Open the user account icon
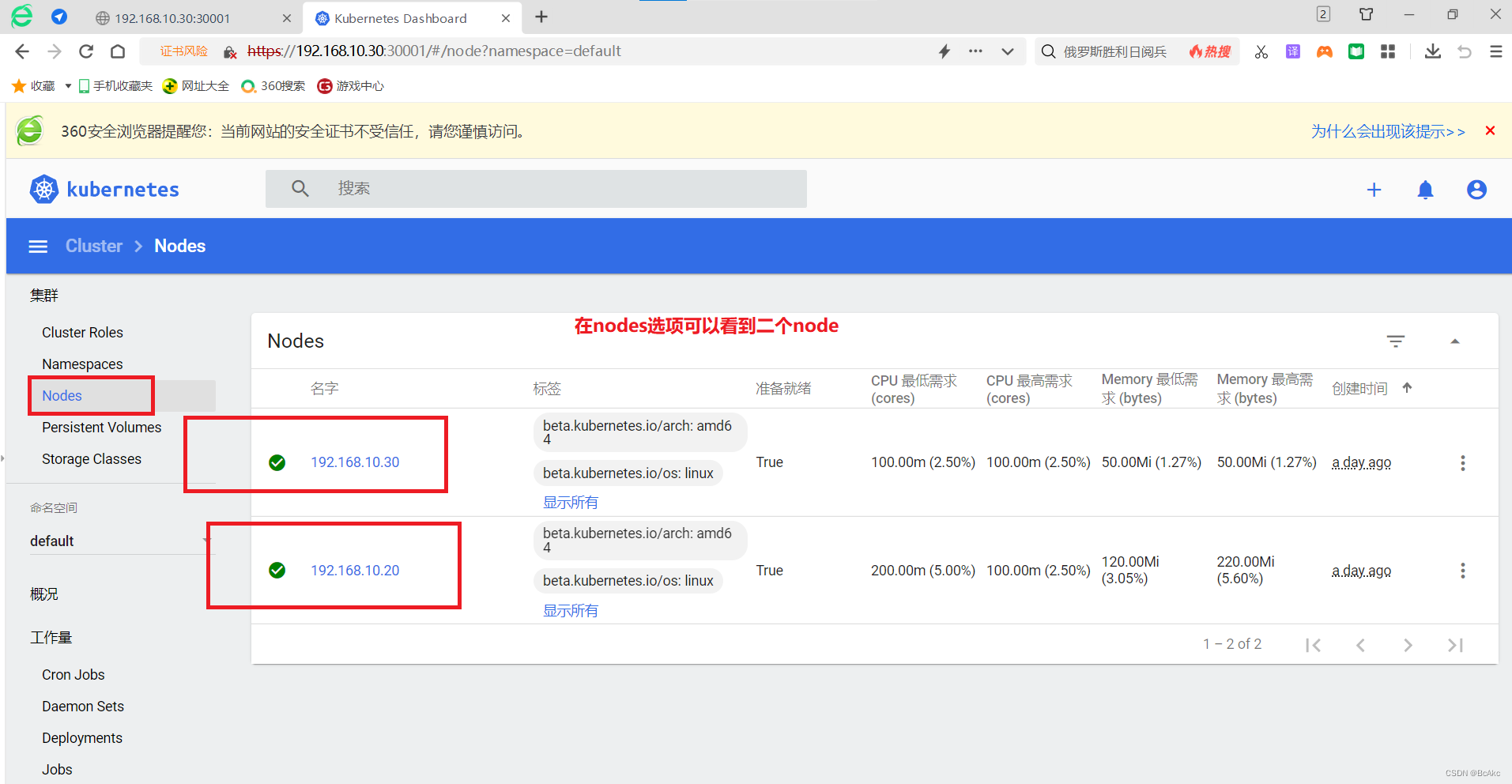This screenshot has height=784, width=1512. pyautogui.click(x=1476, y=190)
